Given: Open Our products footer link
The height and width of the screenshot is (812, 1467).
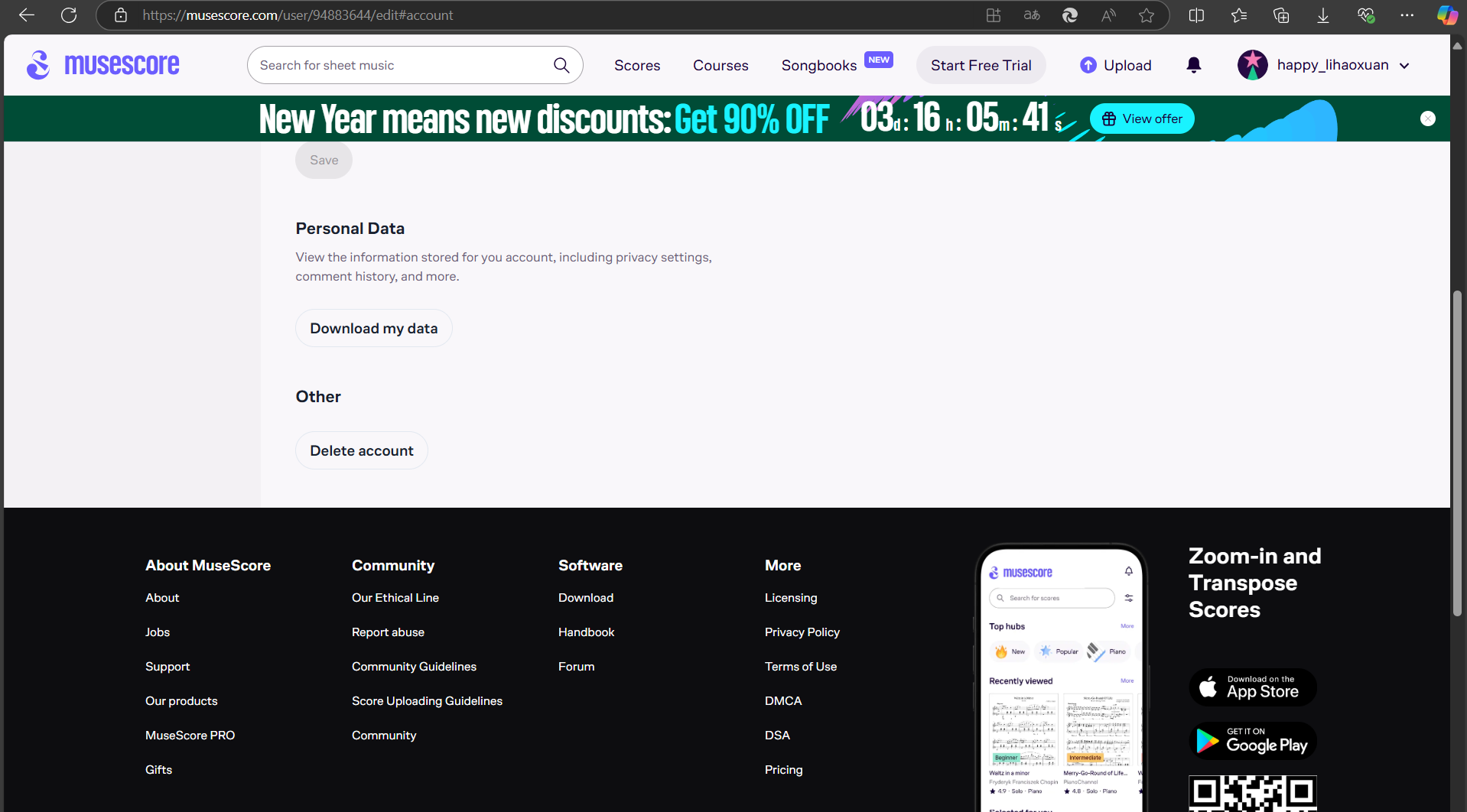Looking at the screenshot, I should pos(181,701).
